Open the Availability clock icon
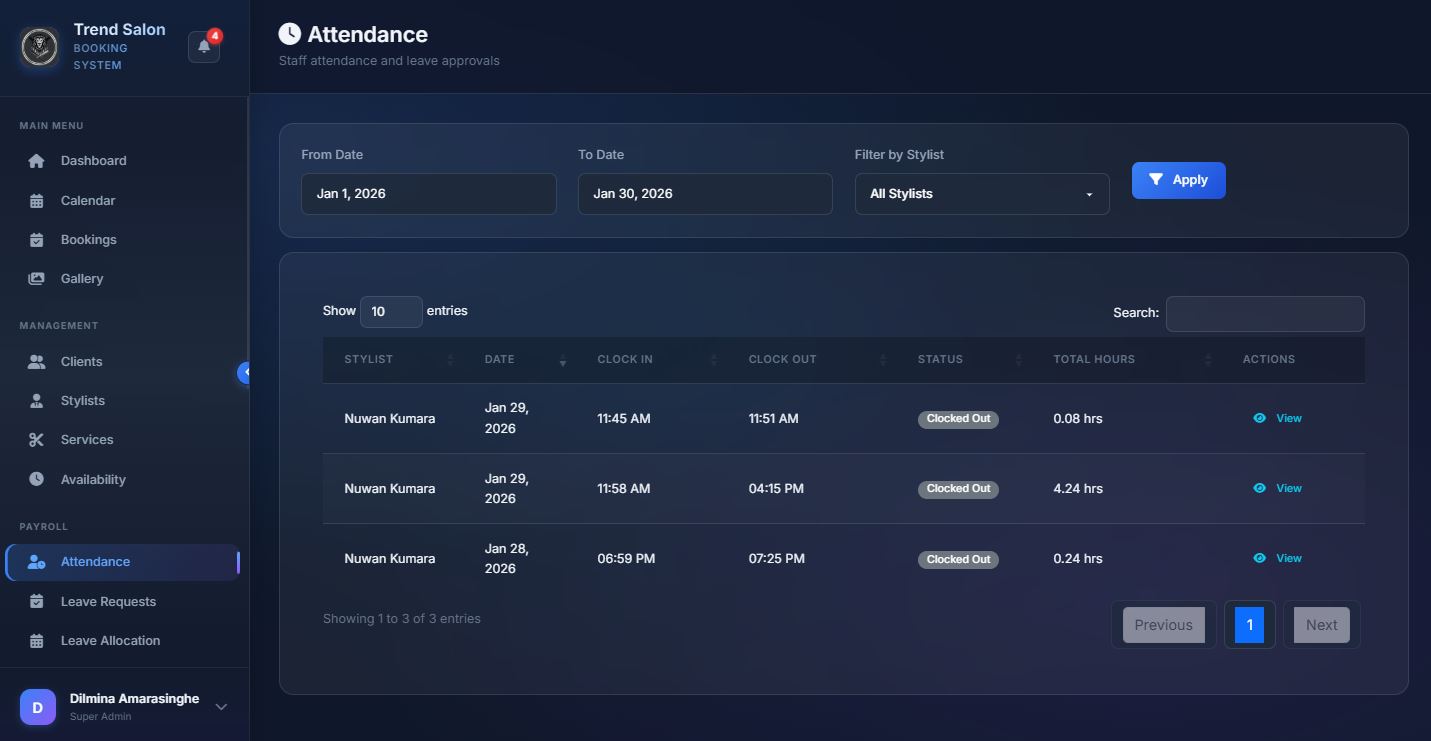 click(x=36, y=479)
